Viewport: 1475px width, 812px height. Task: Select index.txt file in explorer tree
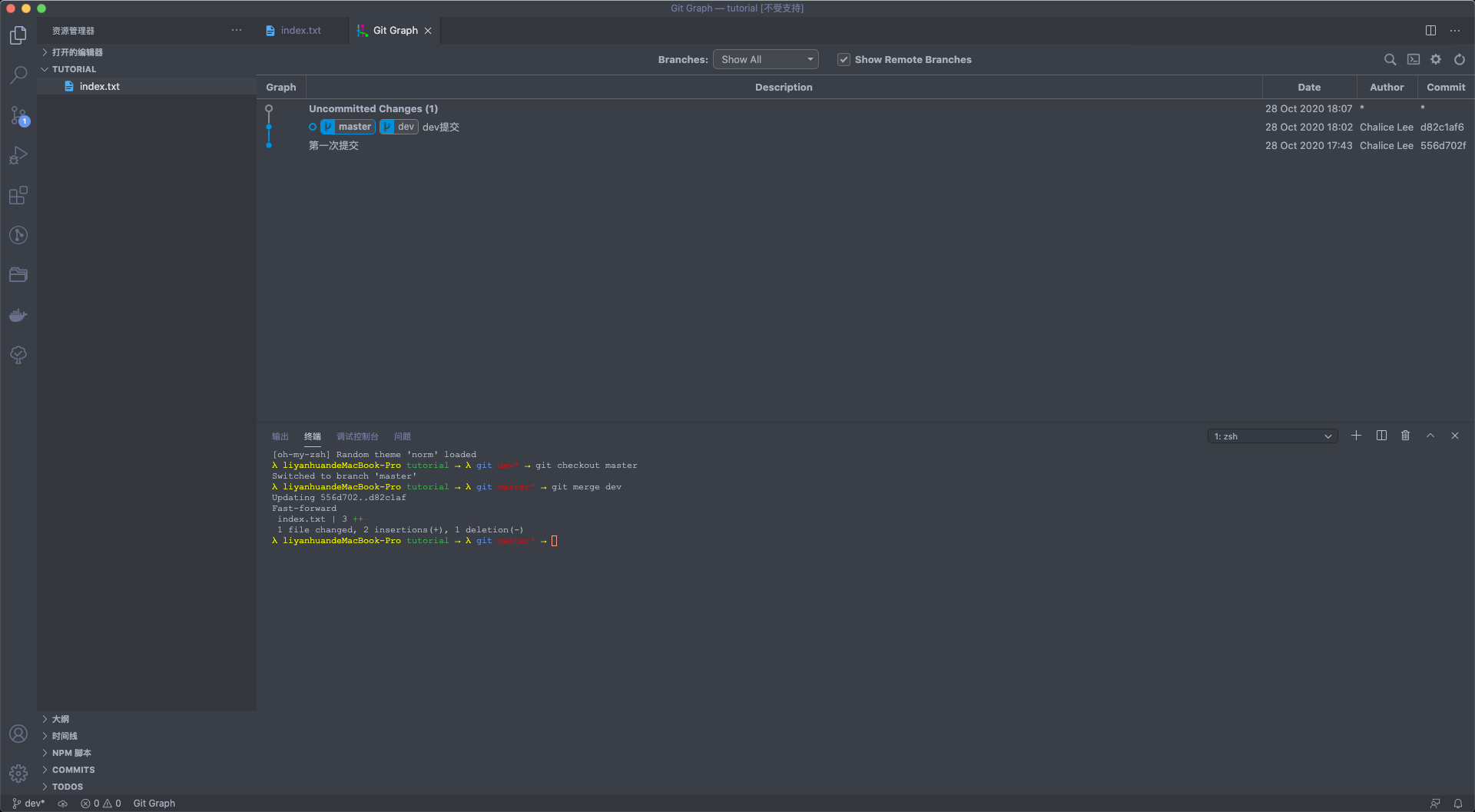point(99,87)
